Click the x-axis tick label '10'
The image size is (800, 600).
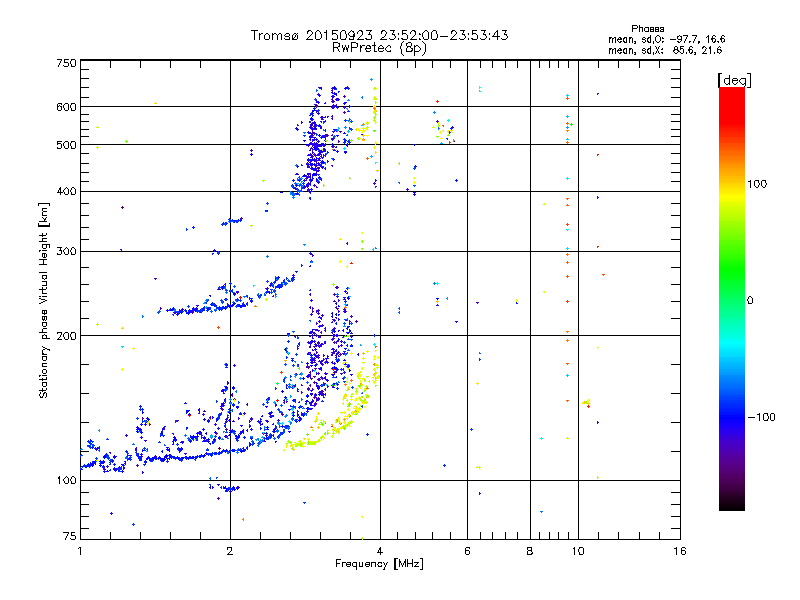tap(578, 551)
